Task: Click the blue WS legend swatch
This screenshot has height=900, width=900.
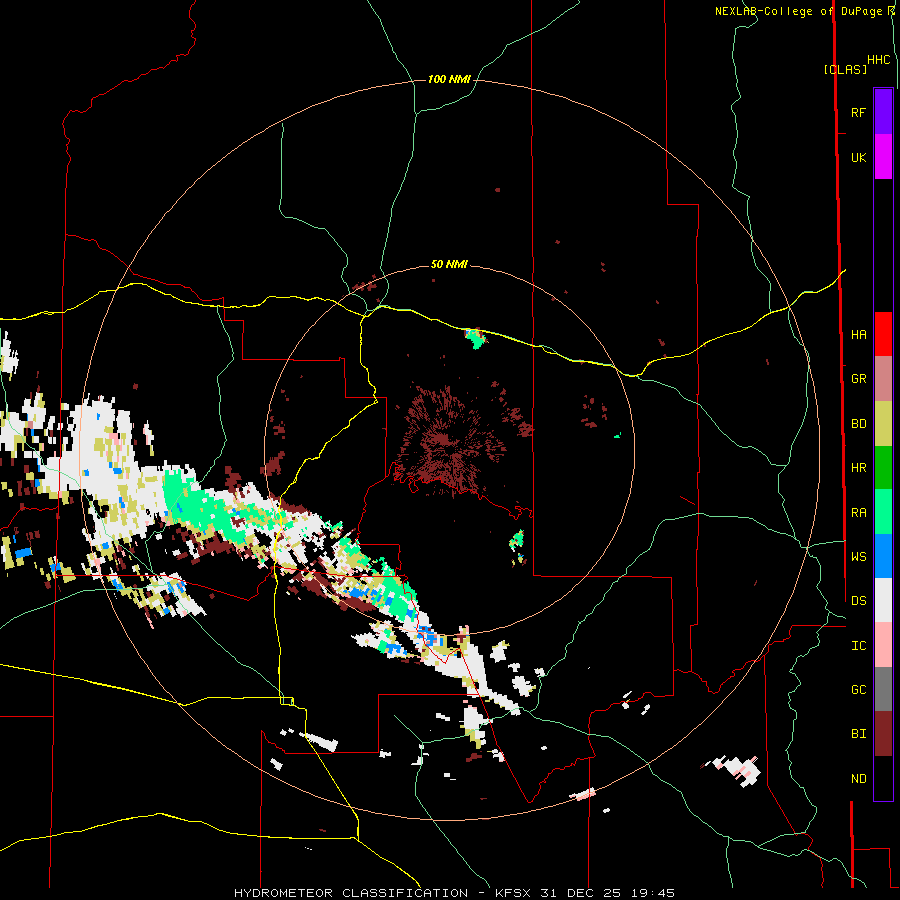Action: [883, 556]
